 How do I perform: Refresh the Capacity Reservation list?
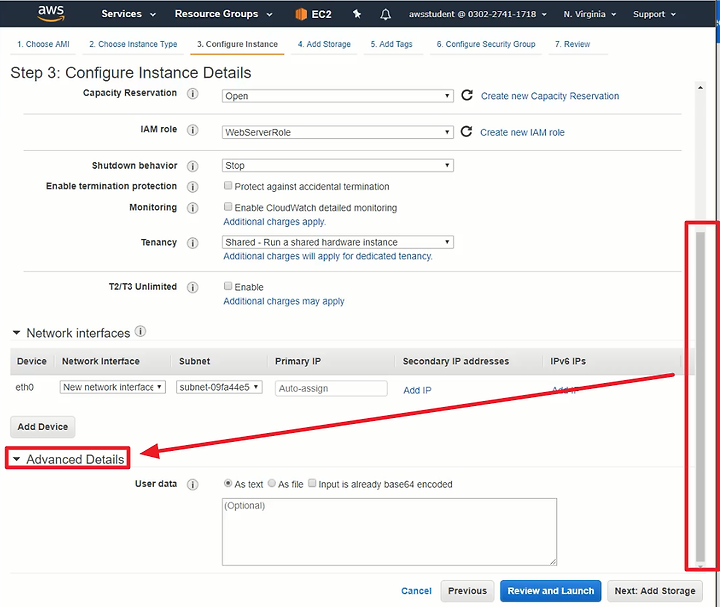[x=467, y=95]
